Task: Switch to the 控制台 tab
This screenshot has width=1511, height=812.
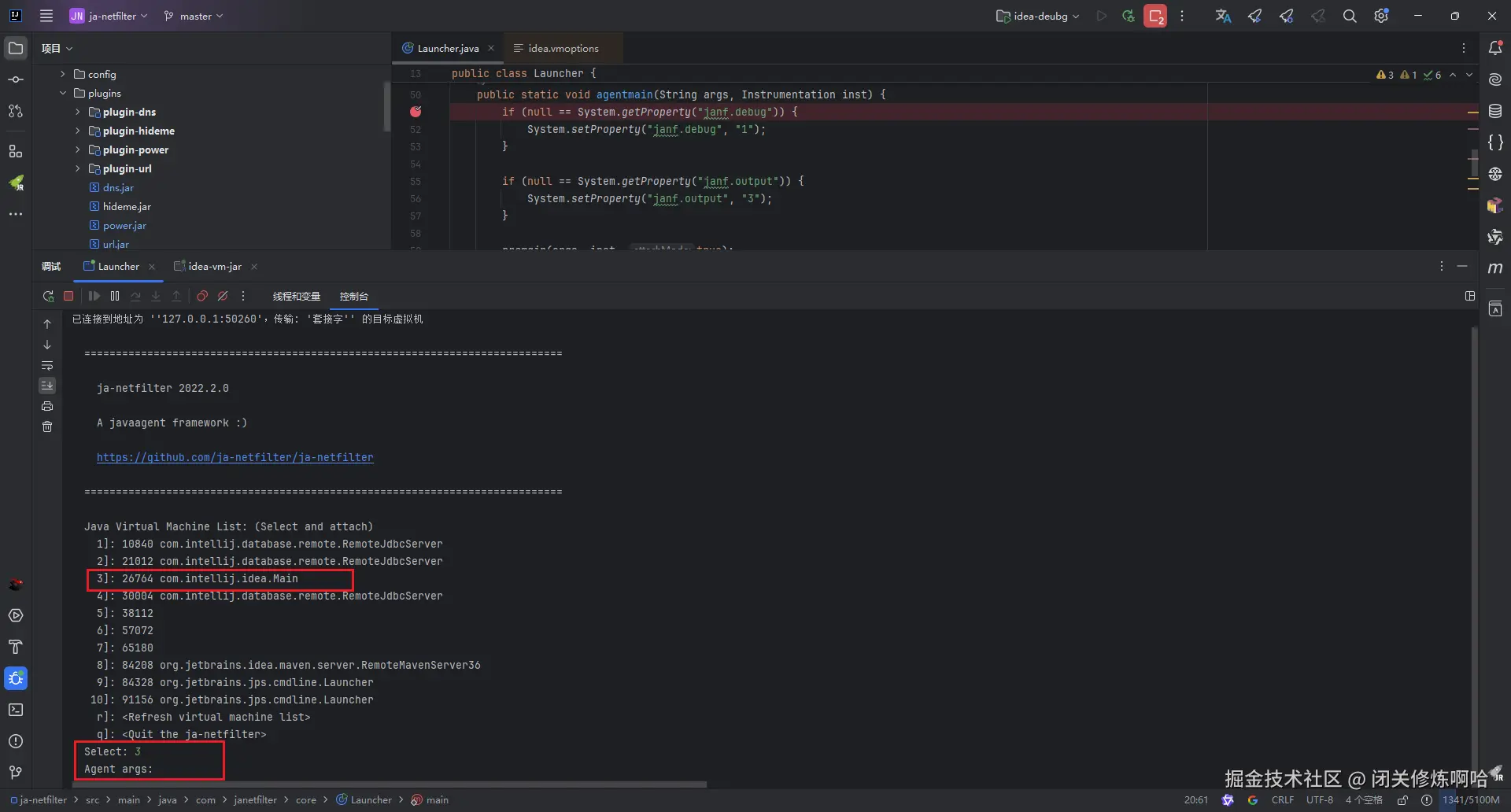Action: click(x=354, y=296)
